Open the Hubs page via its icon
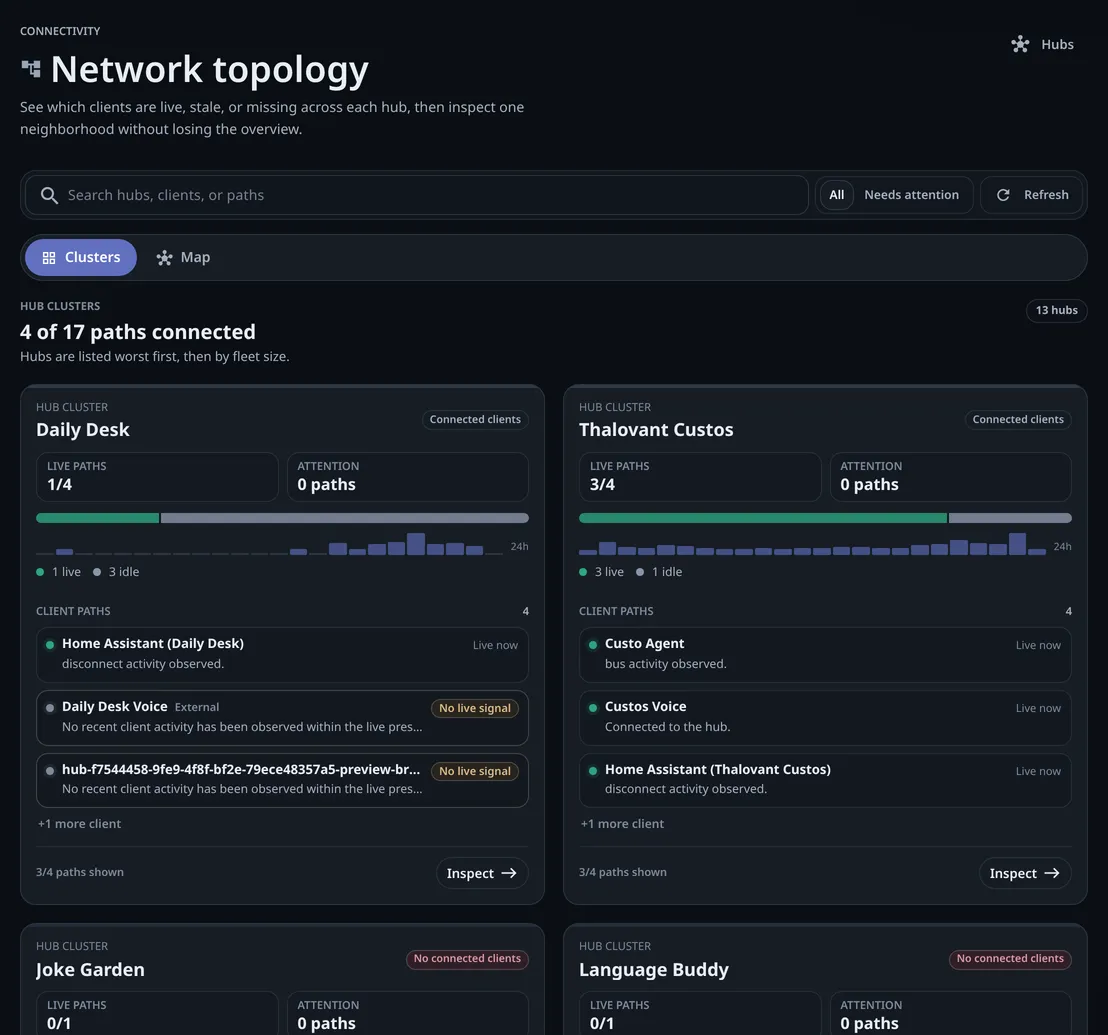The width and height of the screenshot is (1108, 1035). [1020, 45]
